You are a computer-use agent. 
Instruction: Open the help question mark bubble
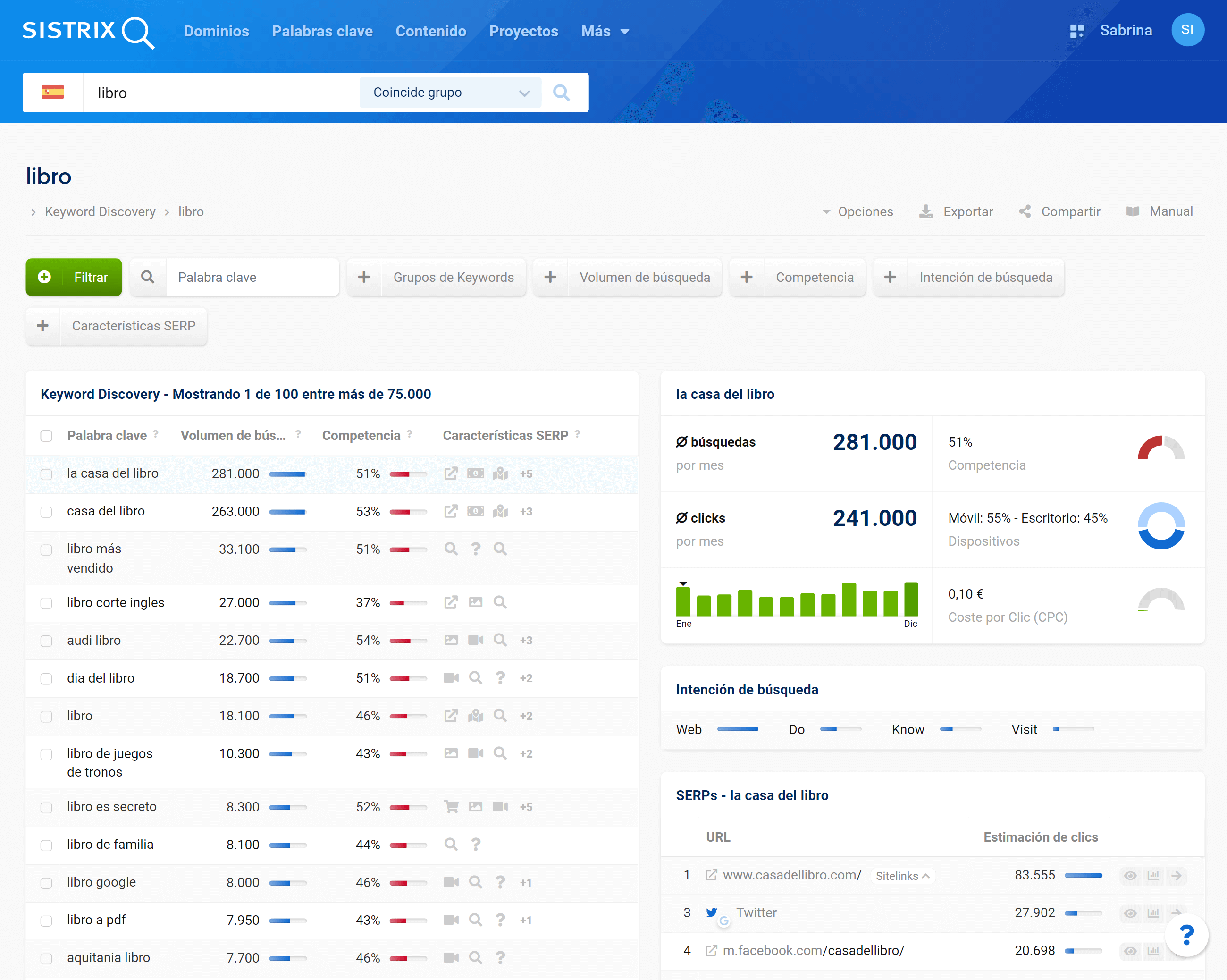[x=1186, y=935]
